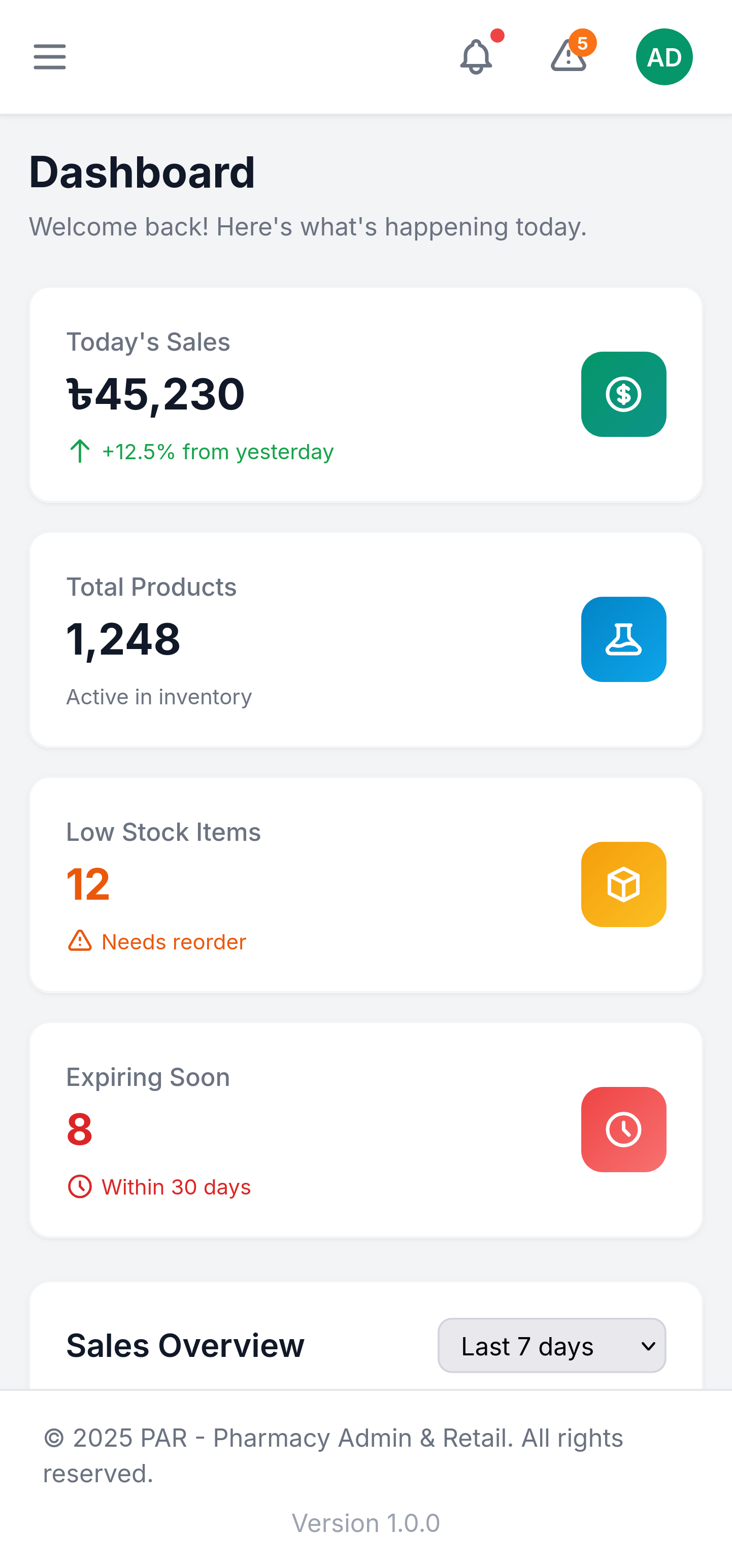Click the red clock expiring icon
Image resolution: width=732 pixels, height=1568 pixels.
click(623, 1130)
